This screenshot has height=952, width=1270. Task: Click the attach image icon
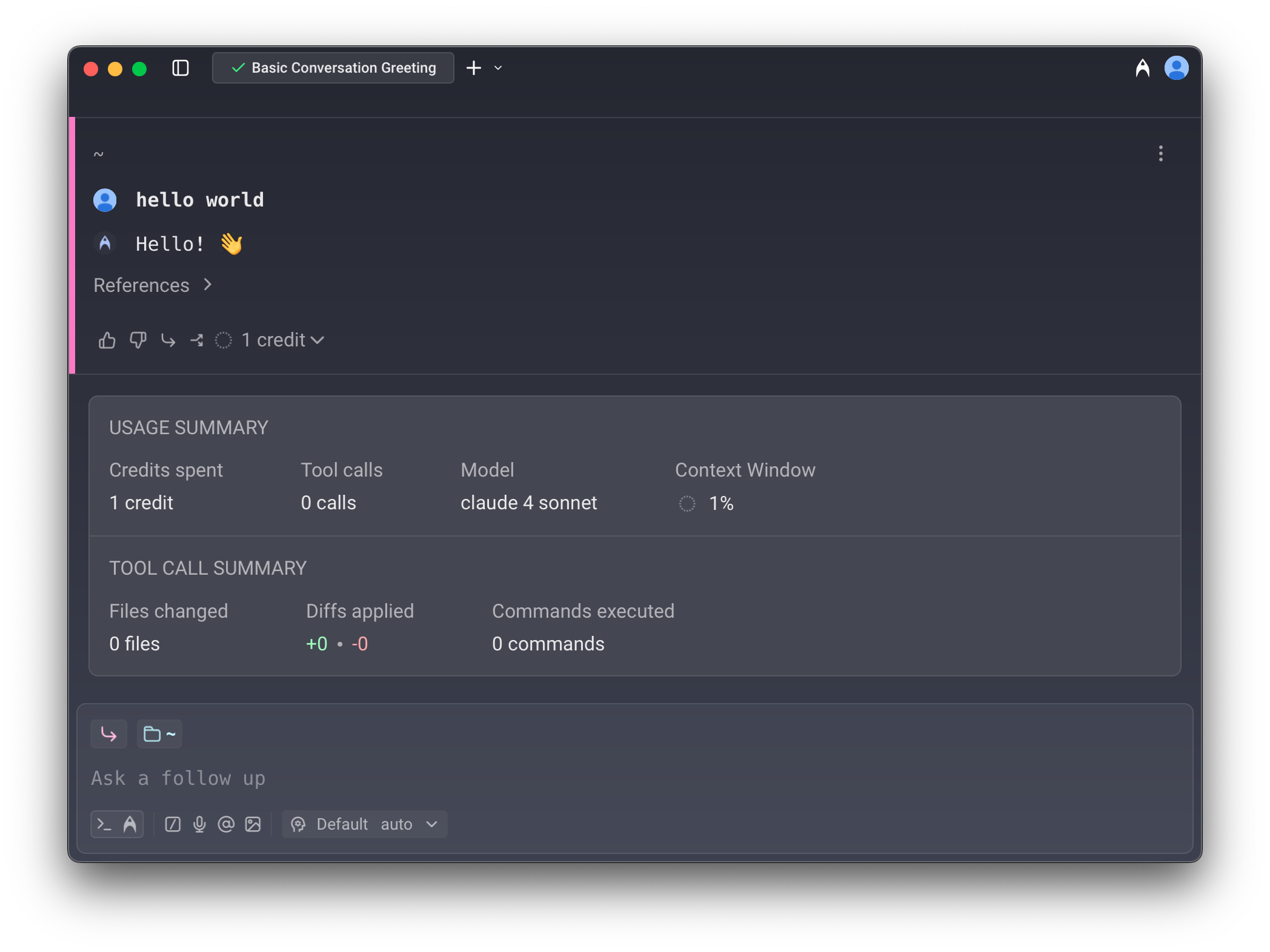(x=253, y=824)
